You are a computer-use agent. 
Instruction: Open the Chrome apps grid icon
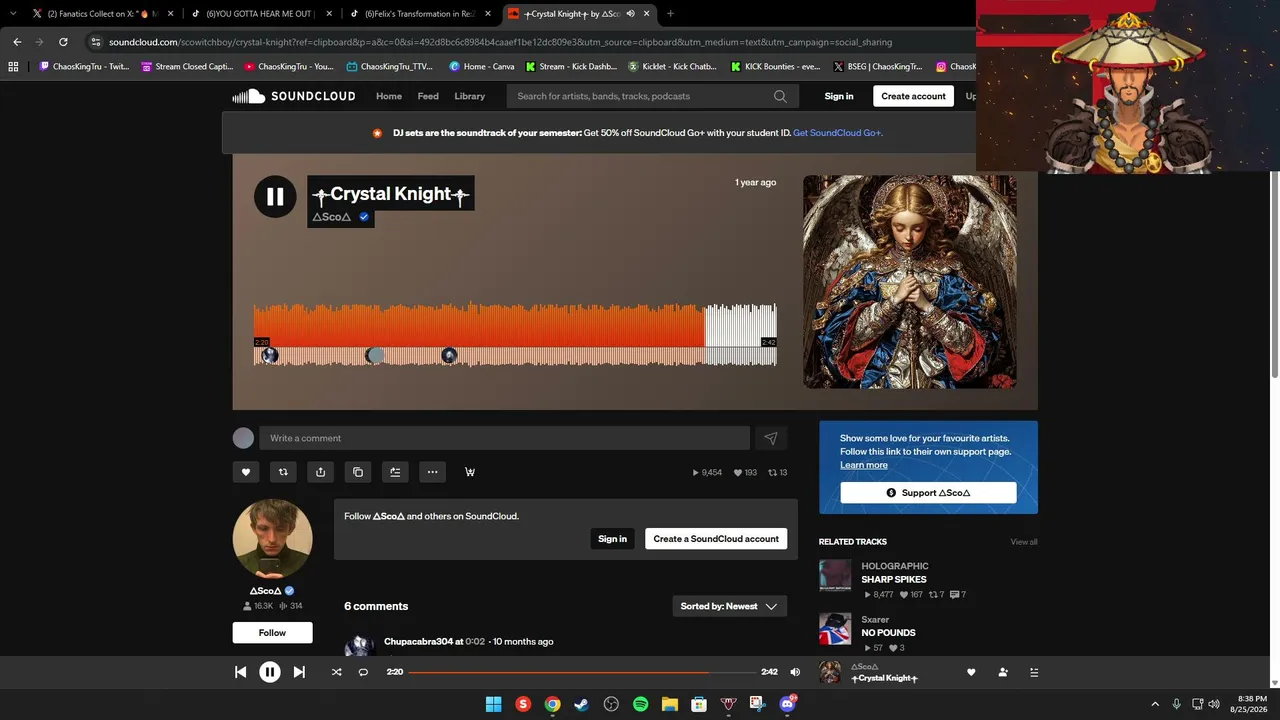point(13,67)
